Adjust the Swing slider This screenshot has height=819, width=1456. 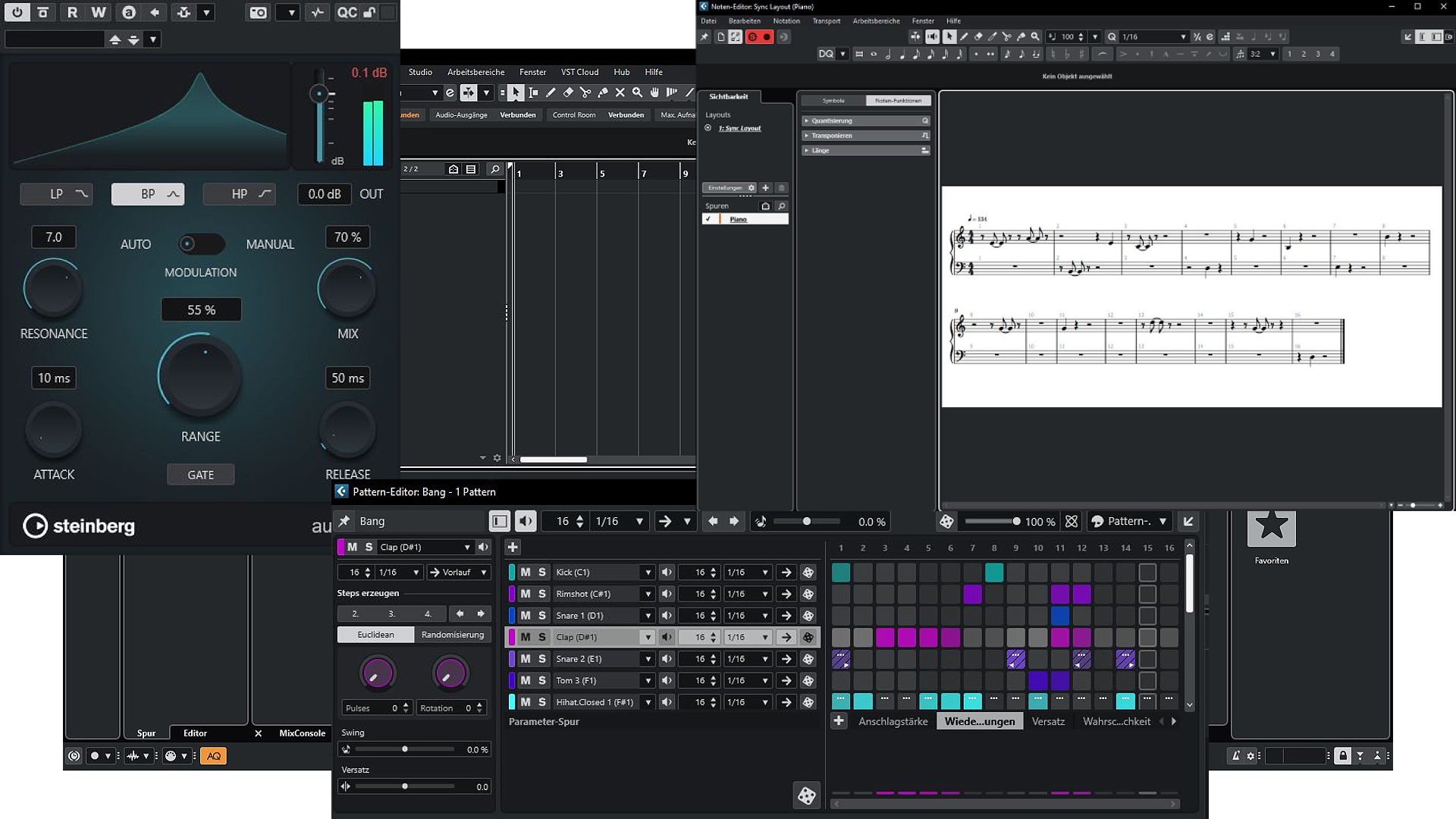tap(405, 749)
